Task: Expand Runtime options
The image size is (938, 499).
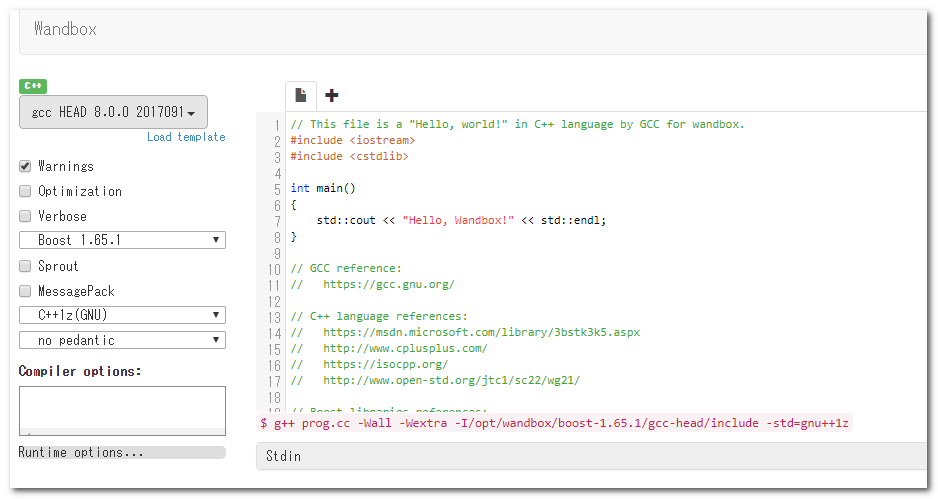Action: click(122, 452)
